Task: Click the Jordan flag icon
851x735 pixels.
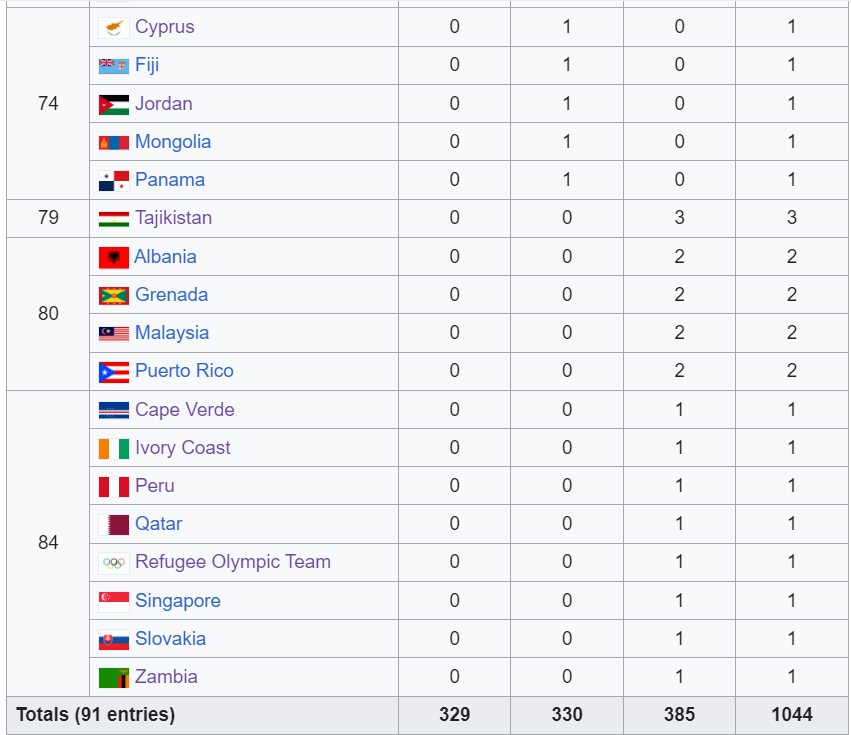Action: point(114,105)
